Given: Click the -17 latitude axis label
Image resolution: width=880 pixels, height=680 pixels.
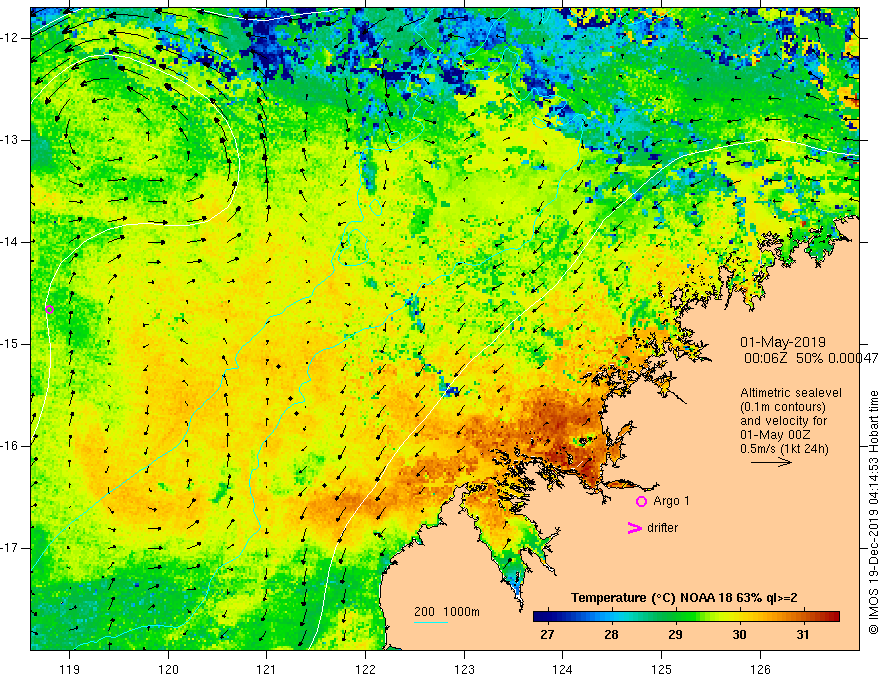Looking at the screenshot, I should tap(10, 548).
